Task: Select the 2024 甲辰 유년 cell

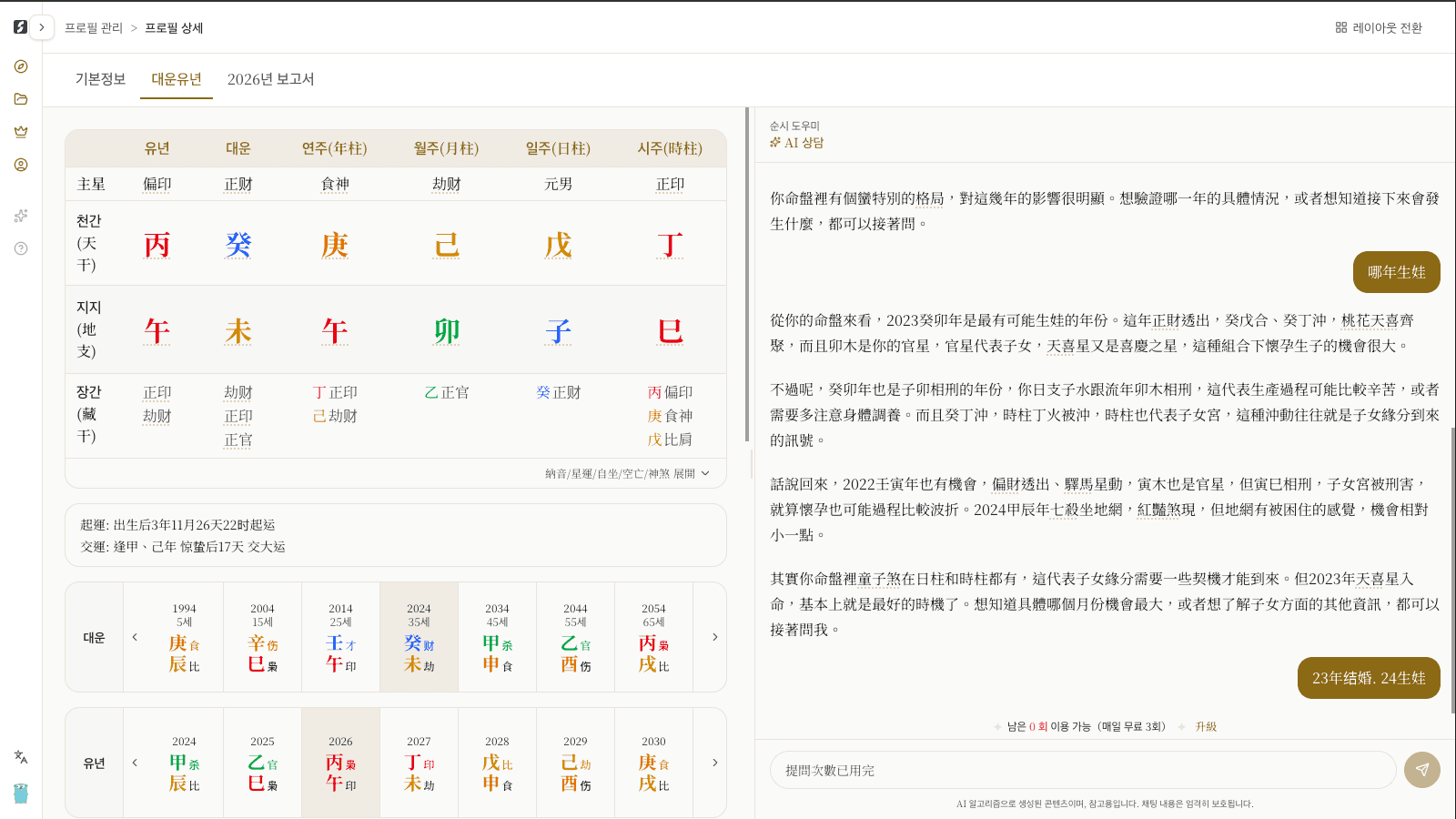Action: 185,763
